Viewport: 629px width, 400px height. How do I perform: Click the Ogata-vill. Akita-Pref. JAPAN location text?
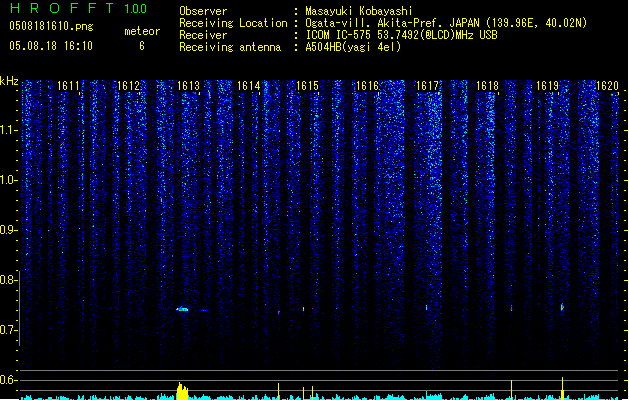(446, 23)
